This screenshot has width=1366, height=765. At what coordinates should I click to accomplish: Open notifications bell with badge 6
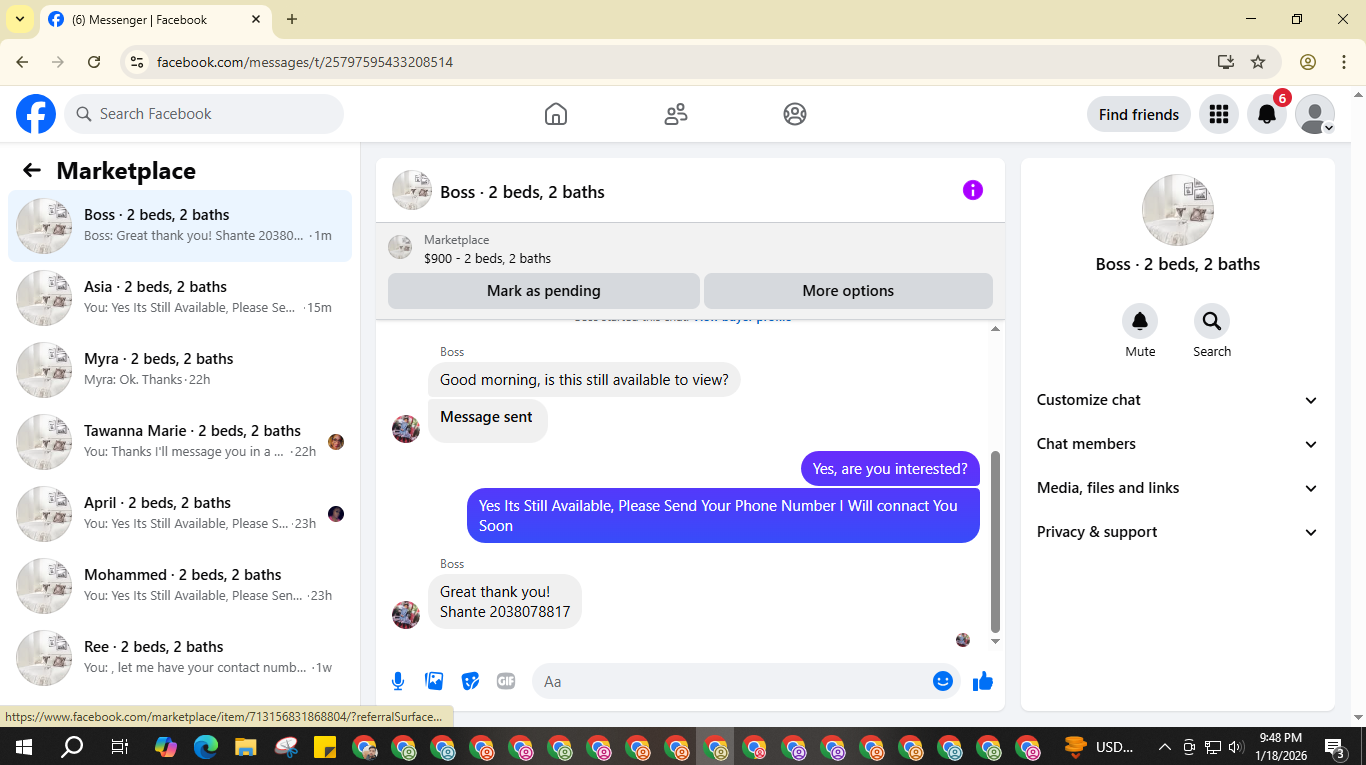[x=1267, y=114]
